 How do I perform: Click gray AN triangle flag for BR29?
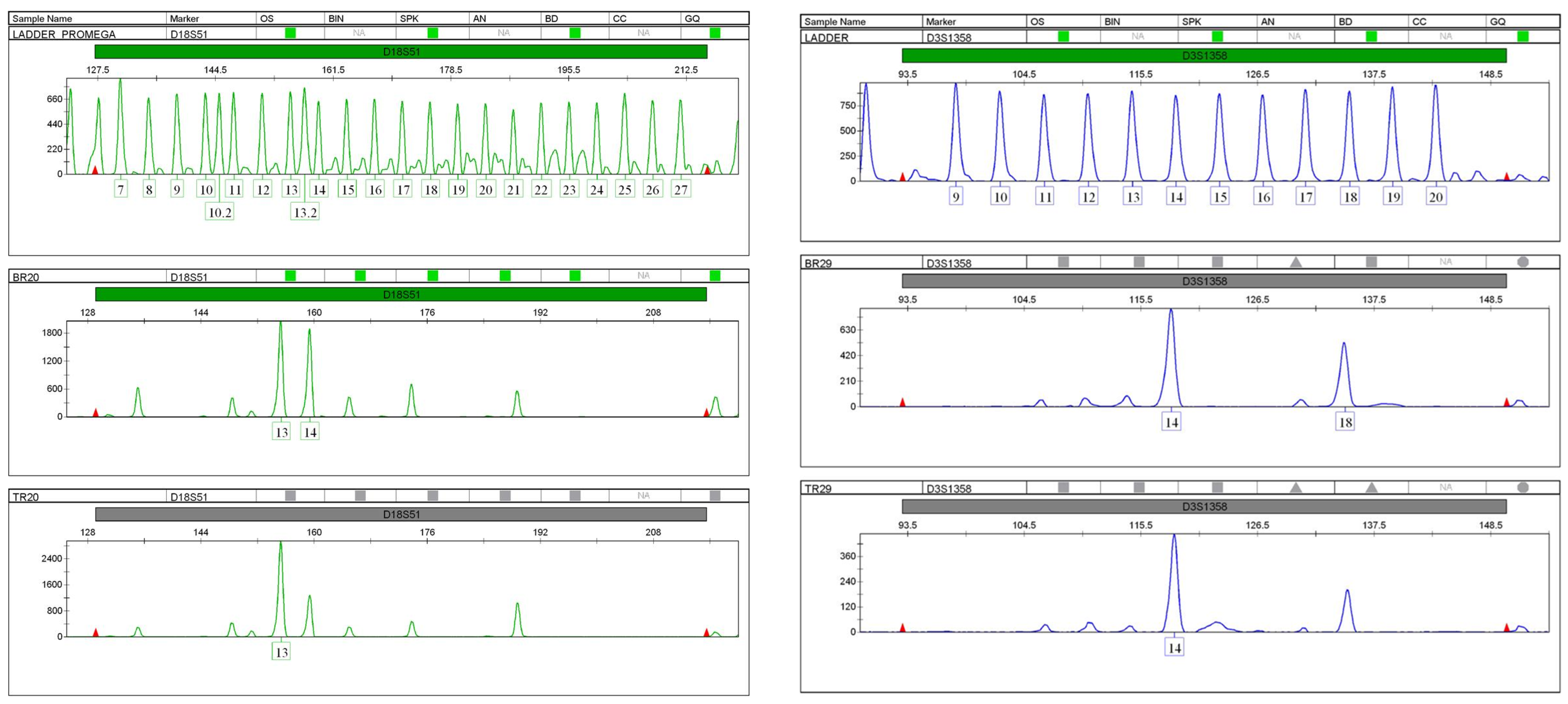1296,262
